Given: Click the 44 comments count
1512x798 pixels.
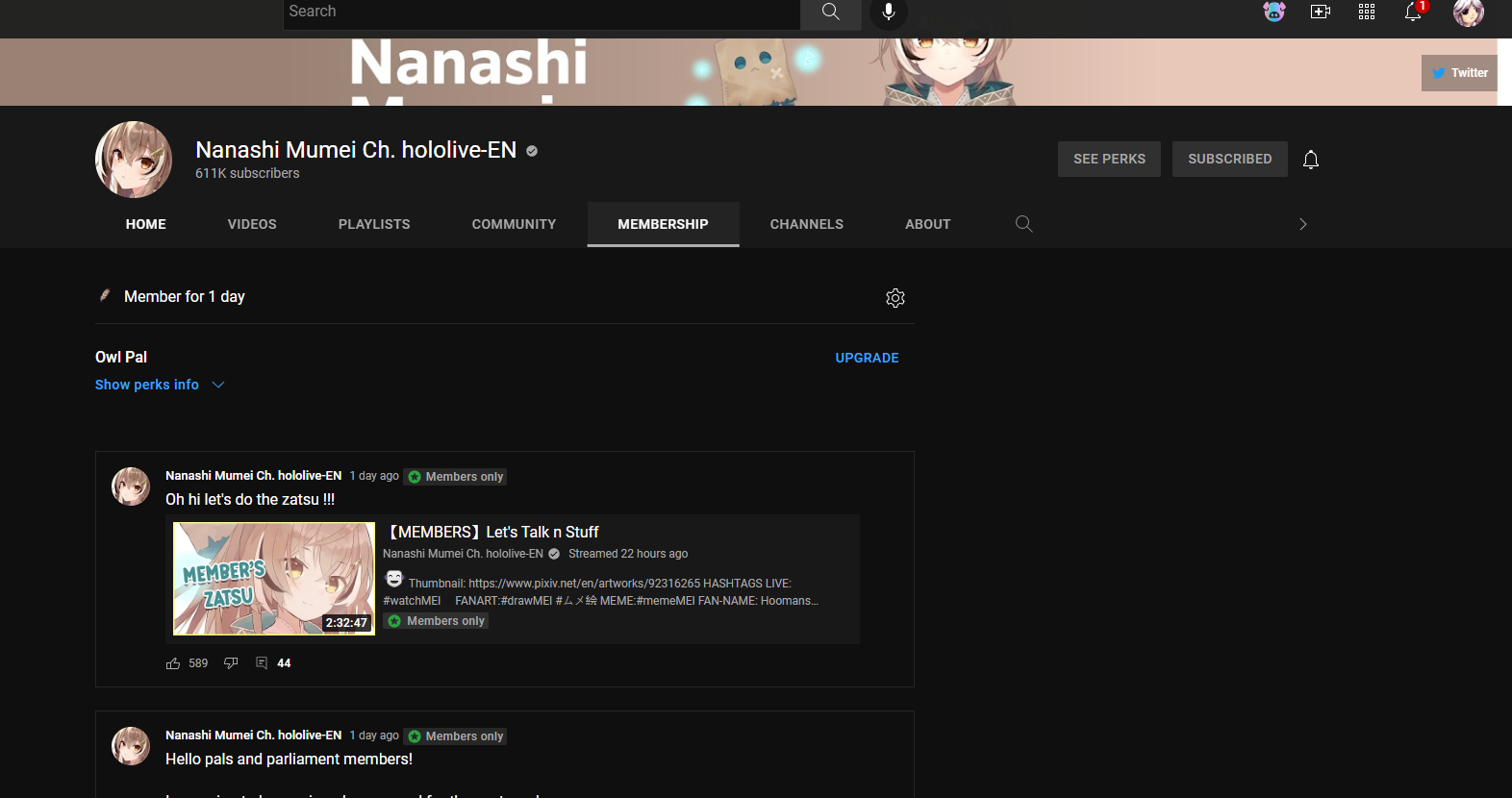Looking at the screenshot, I should 284,663.
